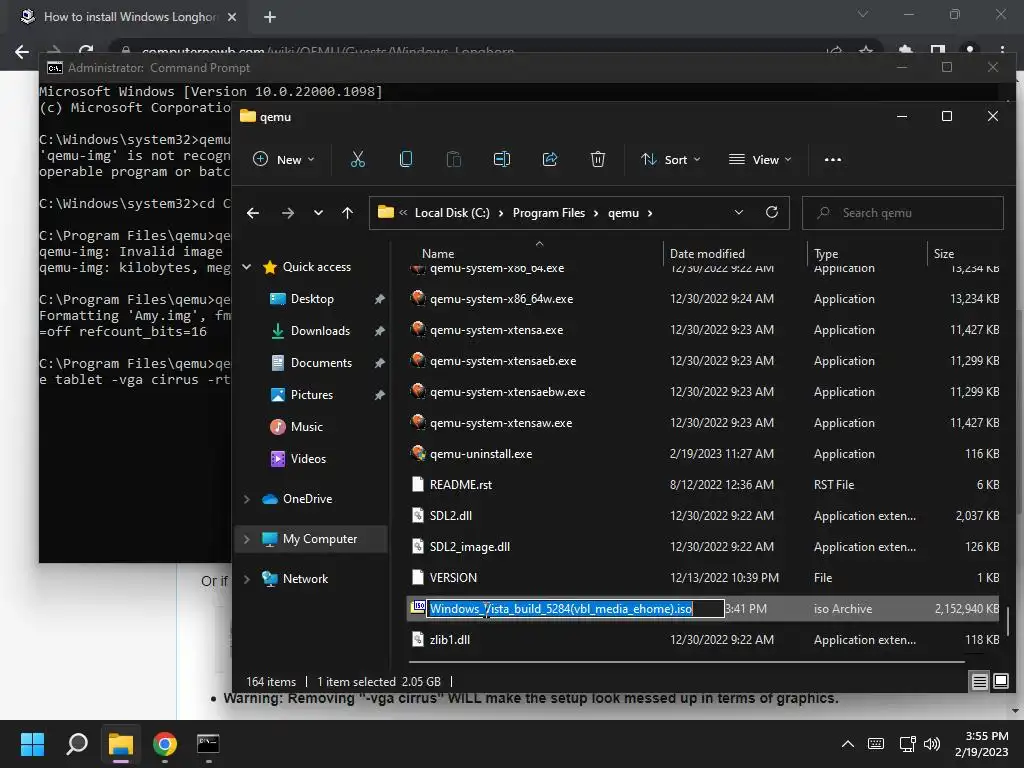Screen dimensions: 1024x768
Task: Click the Copy icon in Explorer toolbar
Action: pos(406,159)
